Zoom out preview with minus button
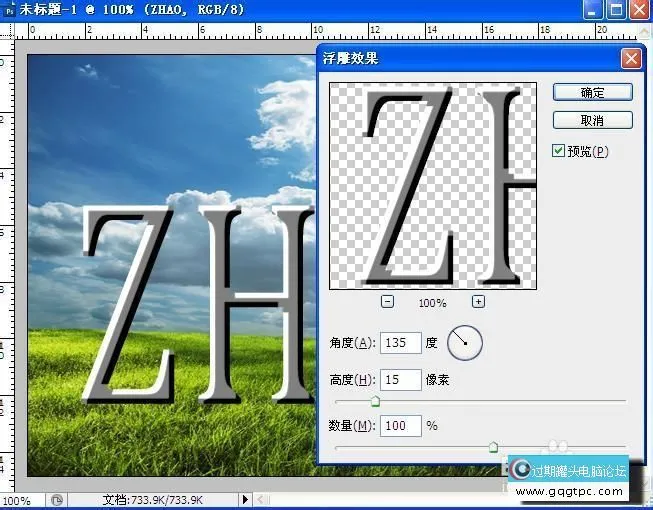653x510 pixels. click(387, 301)
